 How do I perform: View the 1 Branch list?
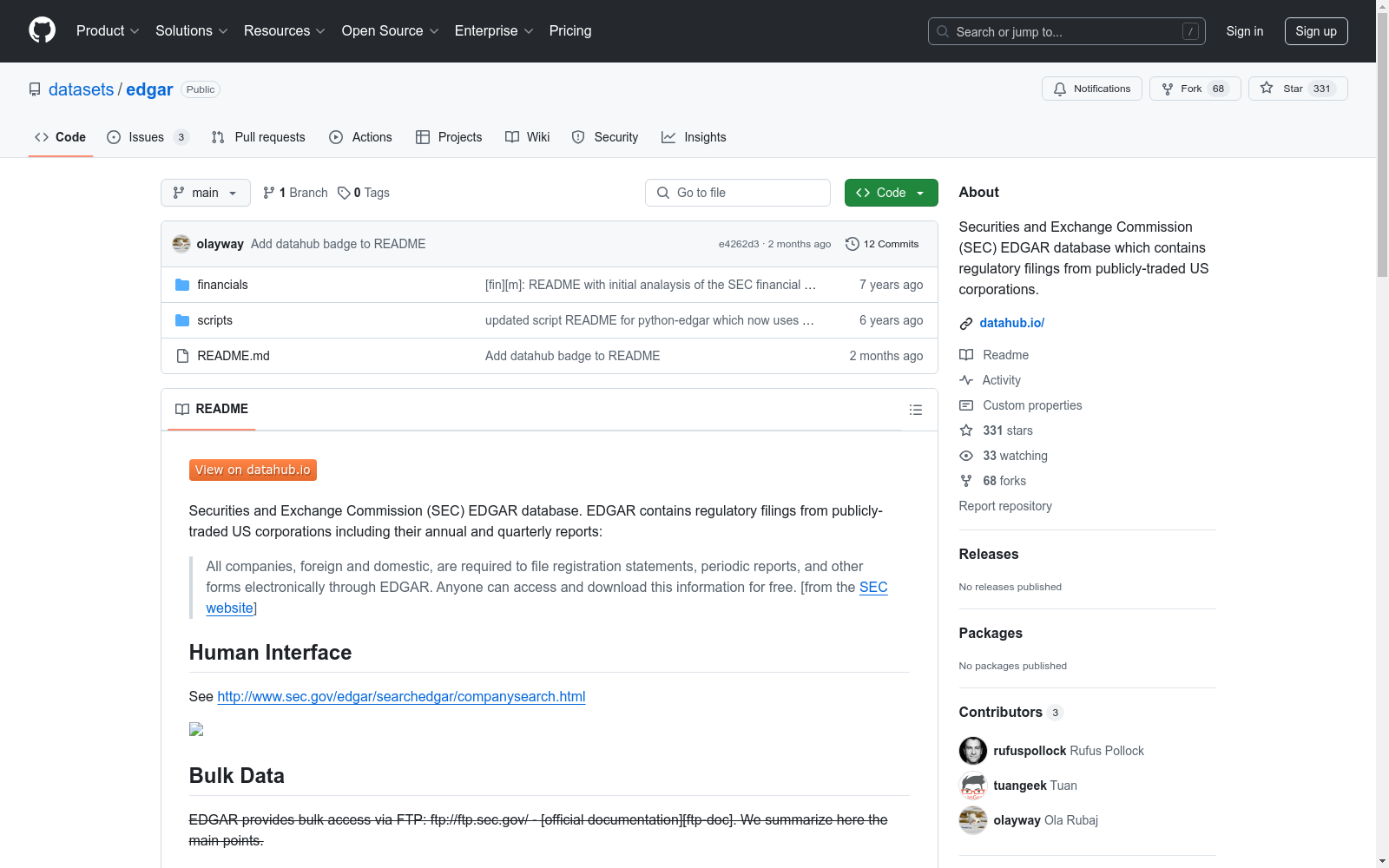point(295,193)
